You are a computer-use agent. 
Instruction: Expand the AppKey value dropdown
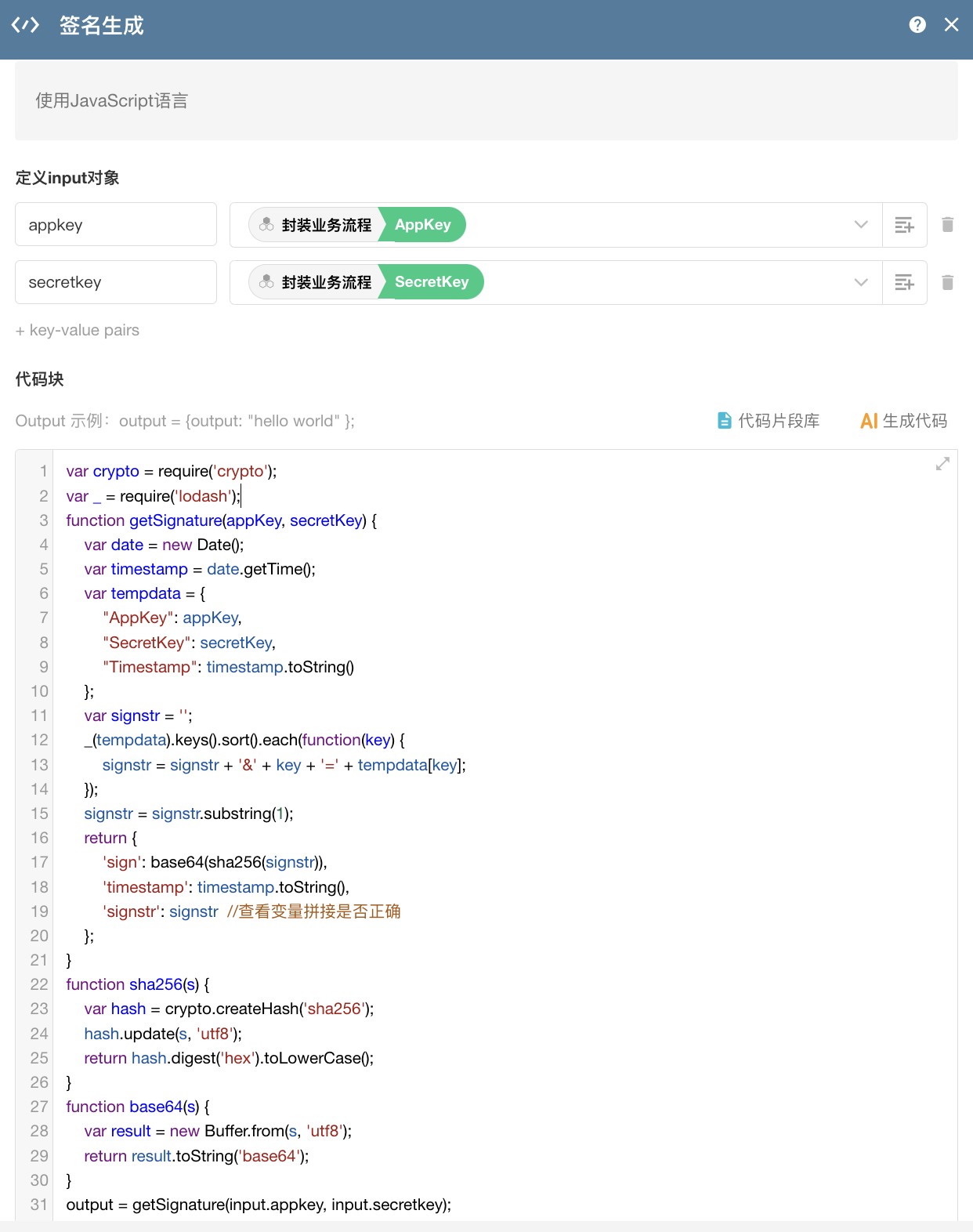click(861, 225)
